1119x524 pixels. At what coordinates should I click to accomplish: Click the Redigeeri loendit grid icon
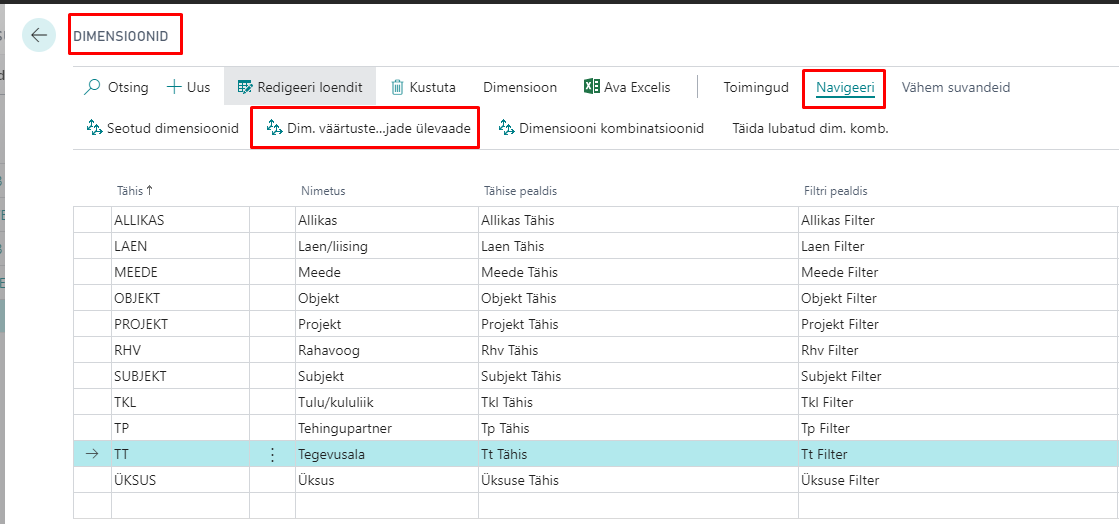[245, 88]
